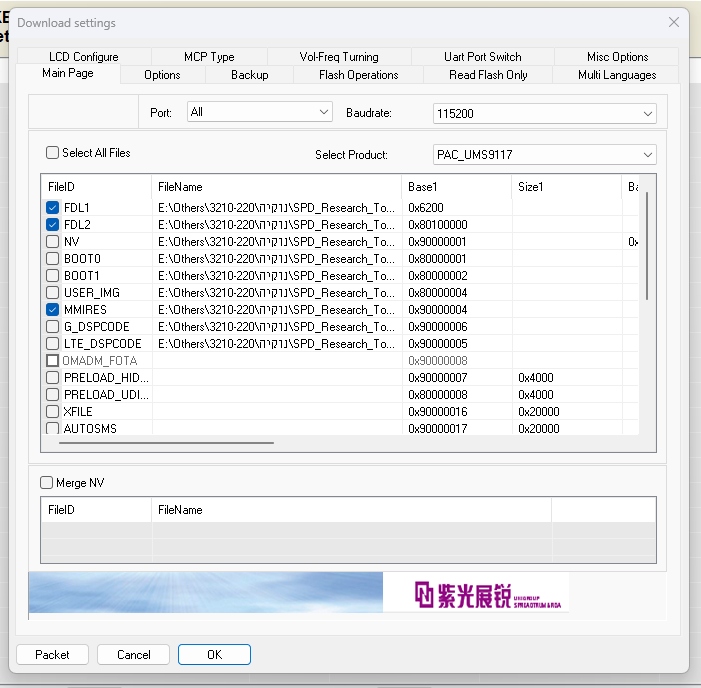
Task: Check the BOOT0 checkbox
Action: [52, 259]
